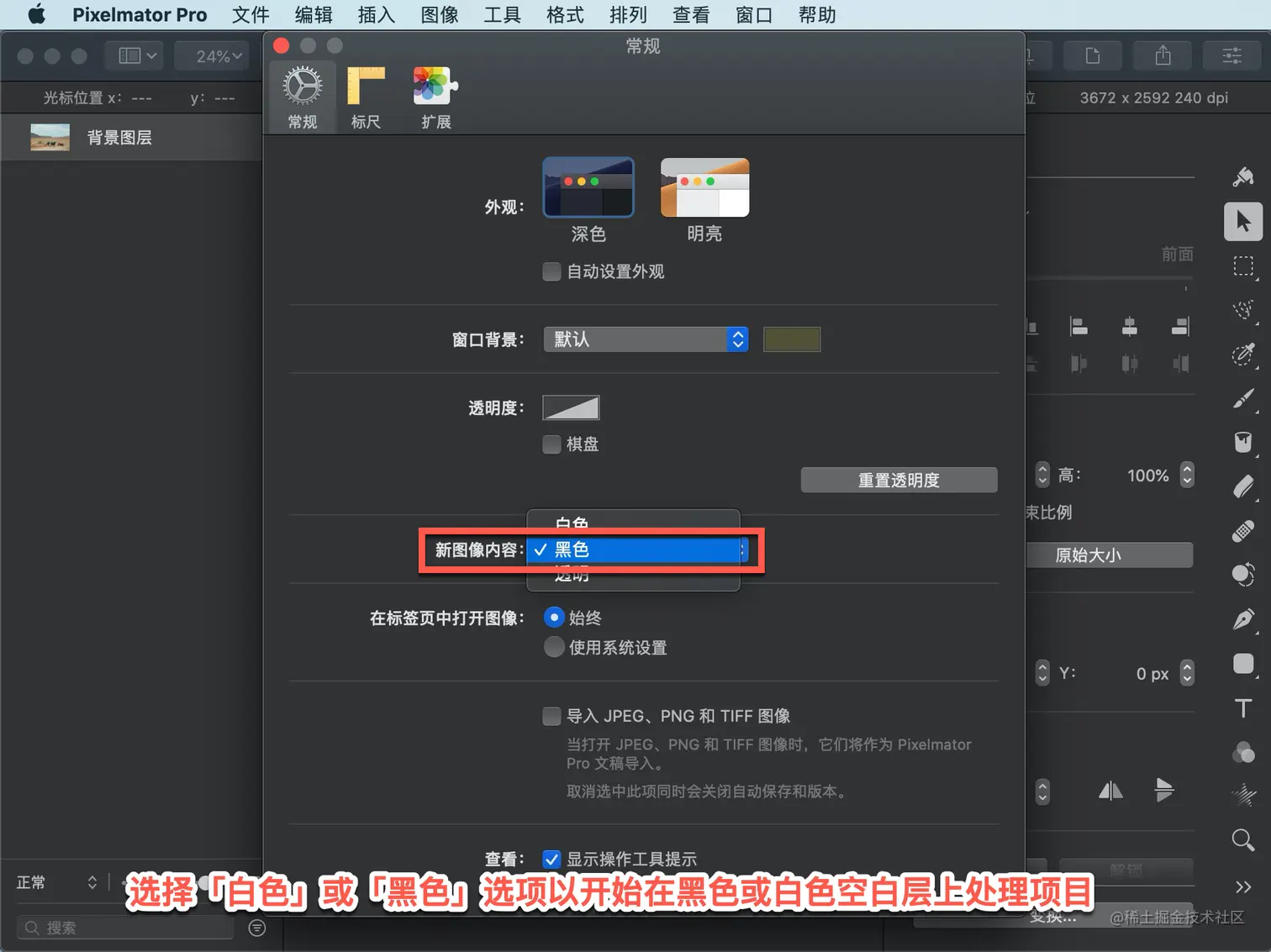Switch to the 扩展 preferences tab
The width and height of the screenshot is (1271, 952).
435,97
